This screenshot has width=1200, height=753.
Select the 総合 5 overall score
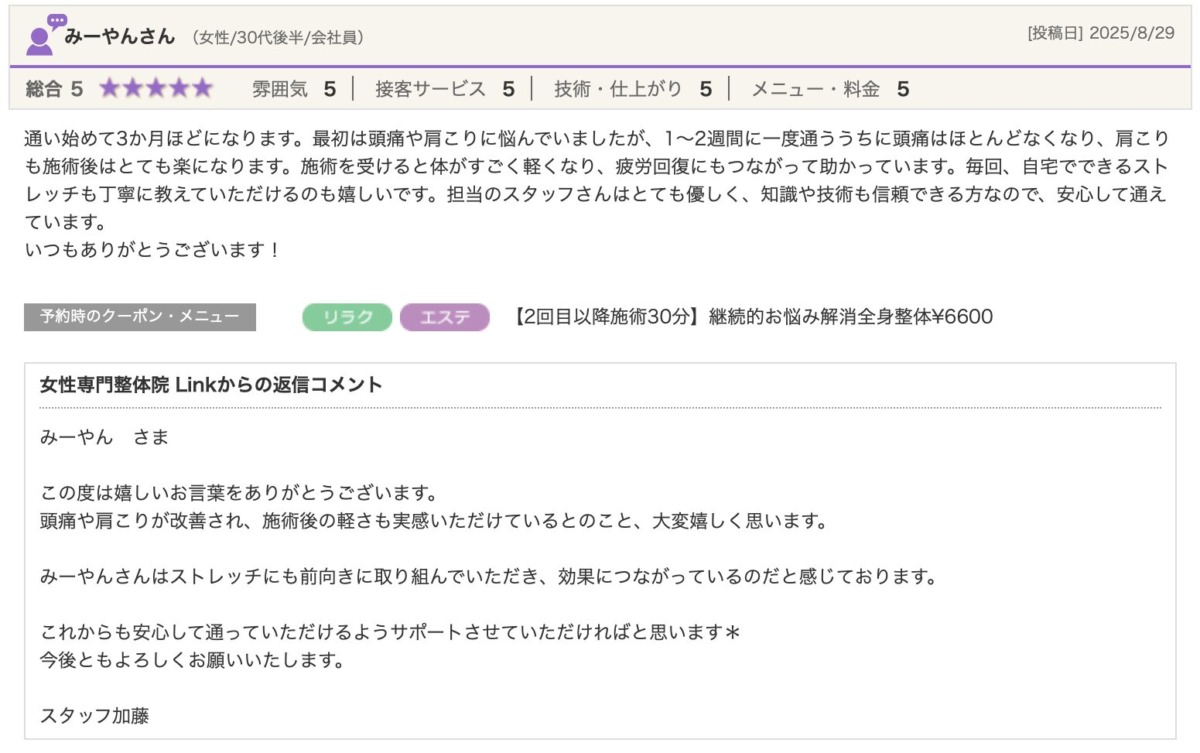point(54,89)
